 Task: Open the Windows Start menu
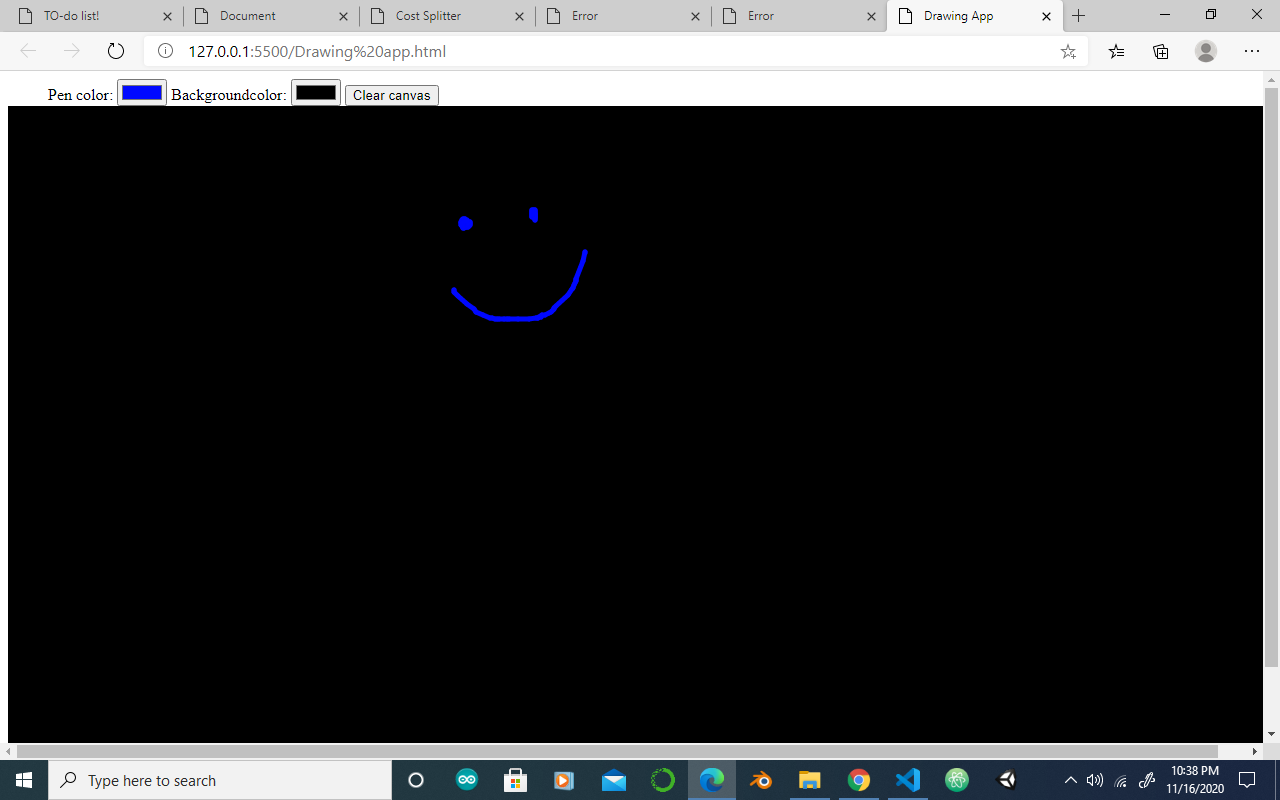click(22, 780)
